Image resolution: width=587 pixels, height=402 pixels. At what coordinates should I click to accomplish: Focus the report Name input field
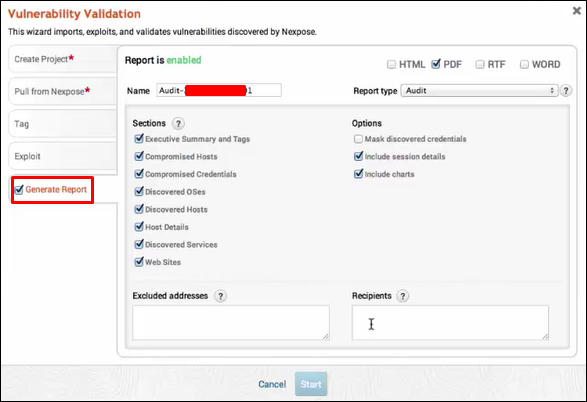(219, 90)
